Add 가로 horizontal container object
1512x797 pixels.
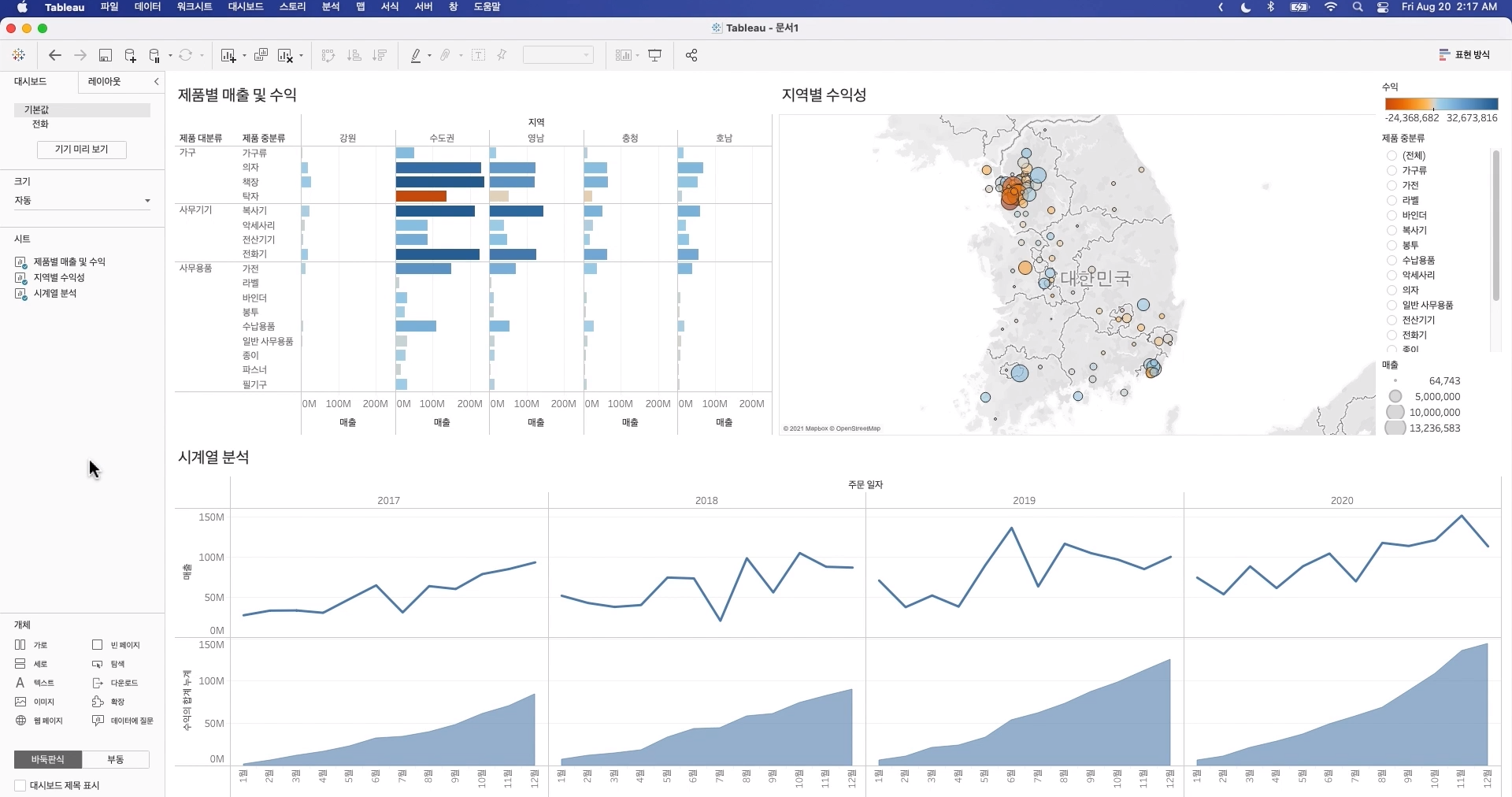31,645
